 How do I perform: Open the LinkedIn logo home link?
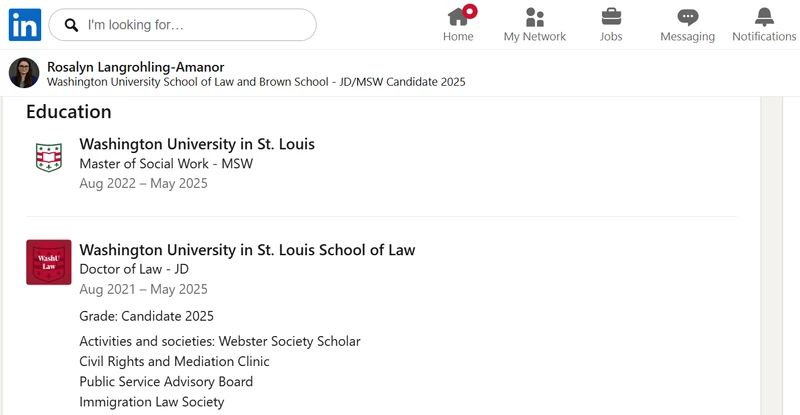24,25
